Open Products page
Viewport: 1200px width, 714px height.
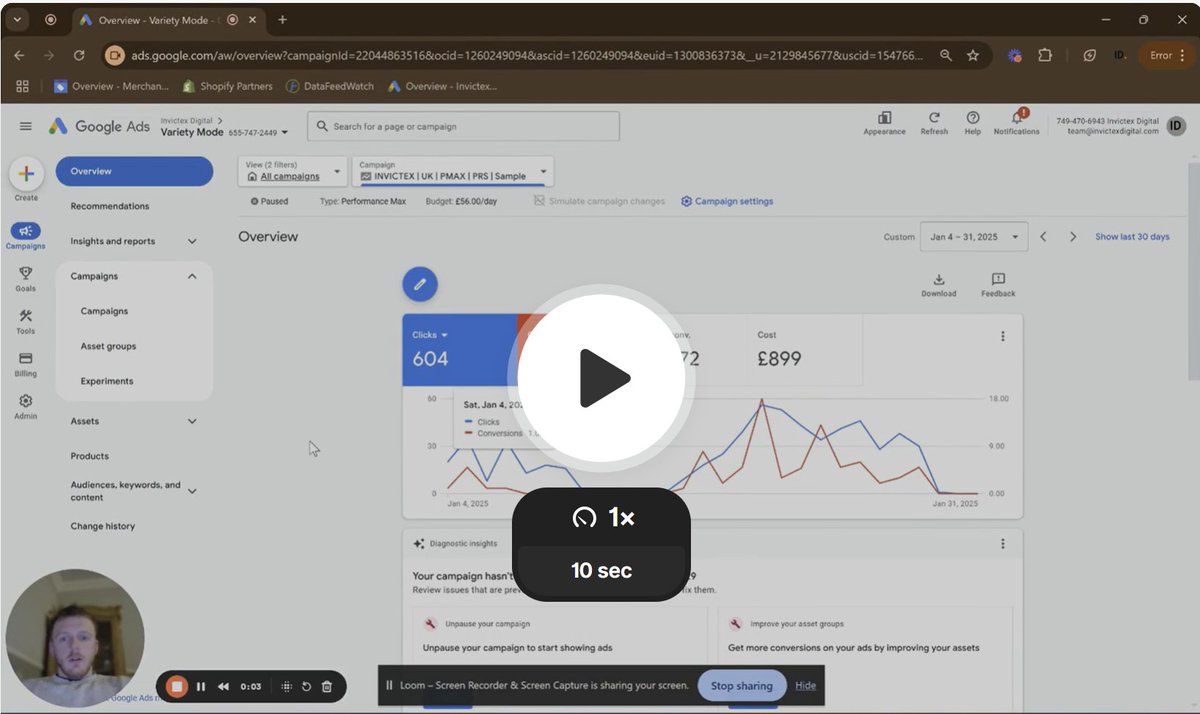click(x=90, y=456)
